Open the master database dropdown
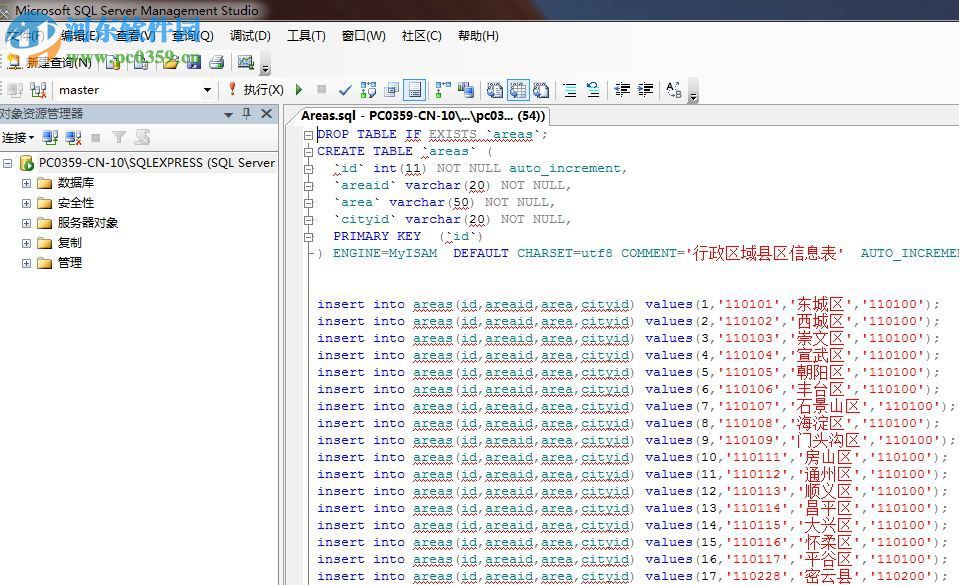959x585 pixels. (x=207, y=90)
